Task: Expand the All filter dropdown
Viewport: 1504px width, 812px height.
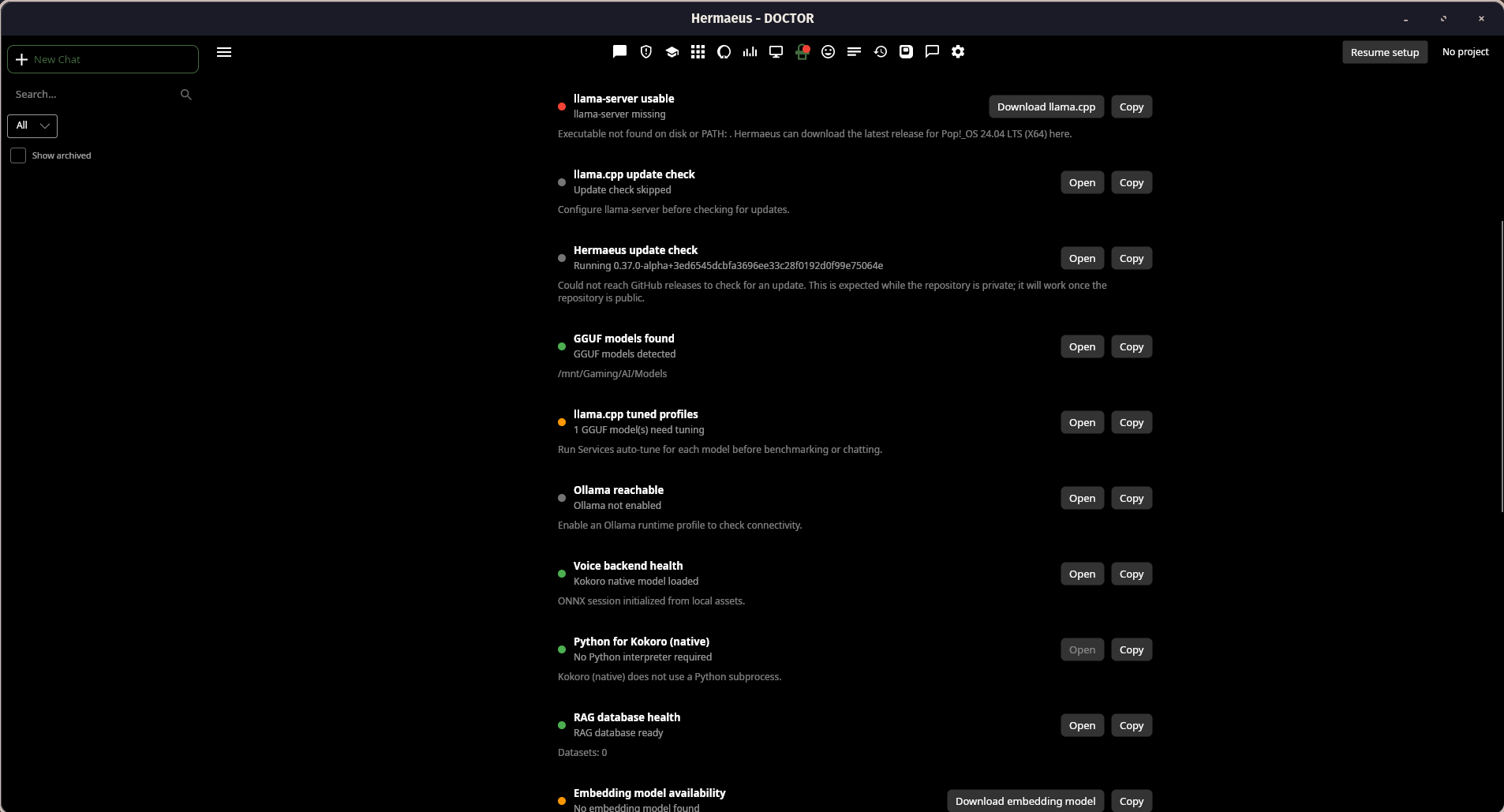Action: click(x=32, y=125)
